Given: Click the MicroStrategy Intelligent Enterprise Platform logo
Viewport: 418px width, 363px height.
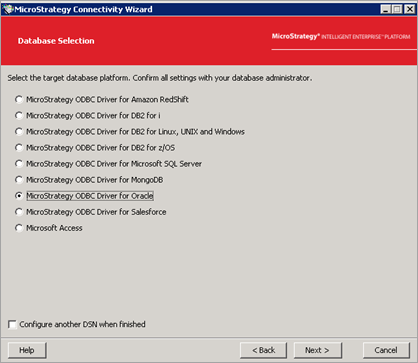Looking at the screenshot, I should point(341,36).
